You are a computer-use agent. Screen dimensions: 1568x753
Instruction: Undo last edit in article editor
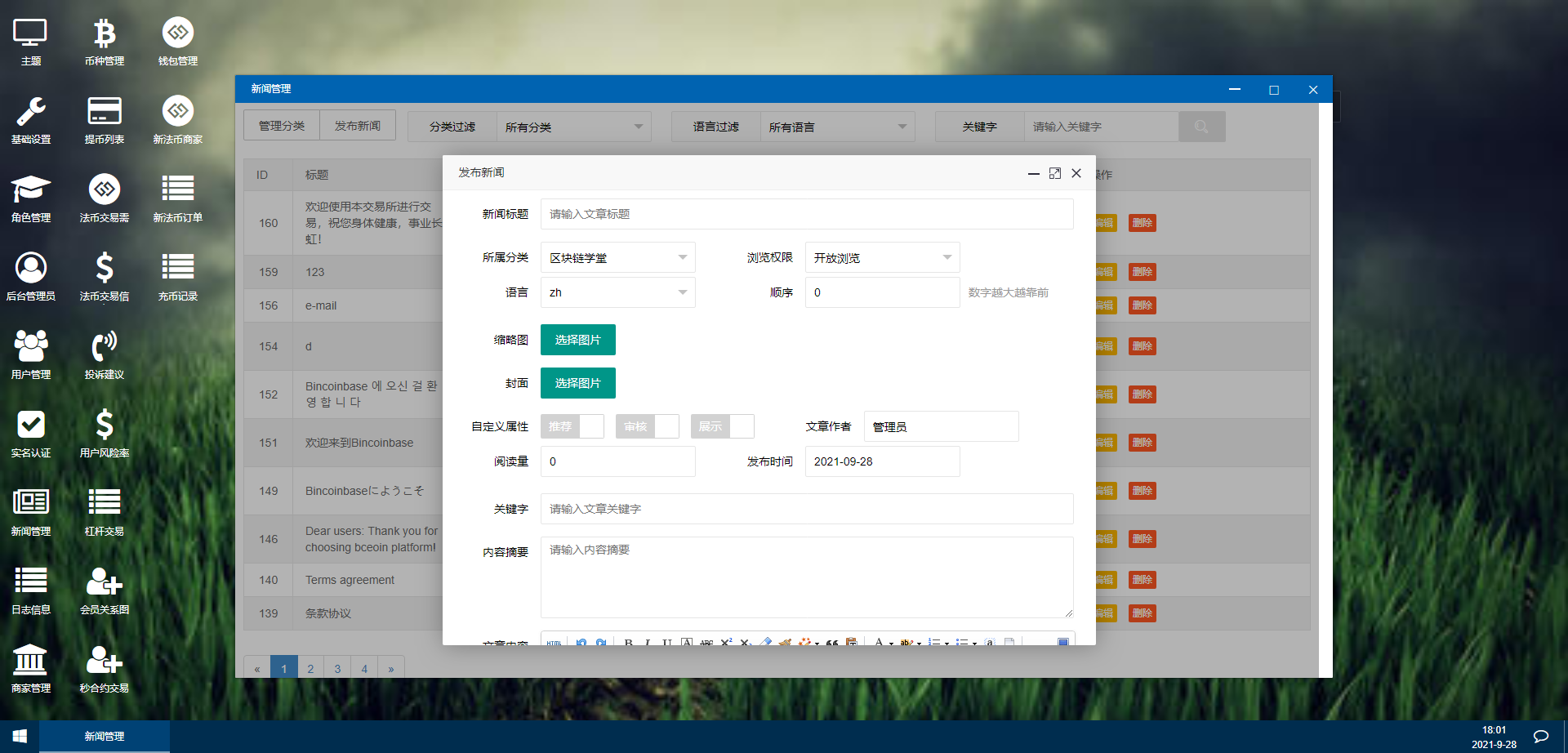[x=581, y=643]
